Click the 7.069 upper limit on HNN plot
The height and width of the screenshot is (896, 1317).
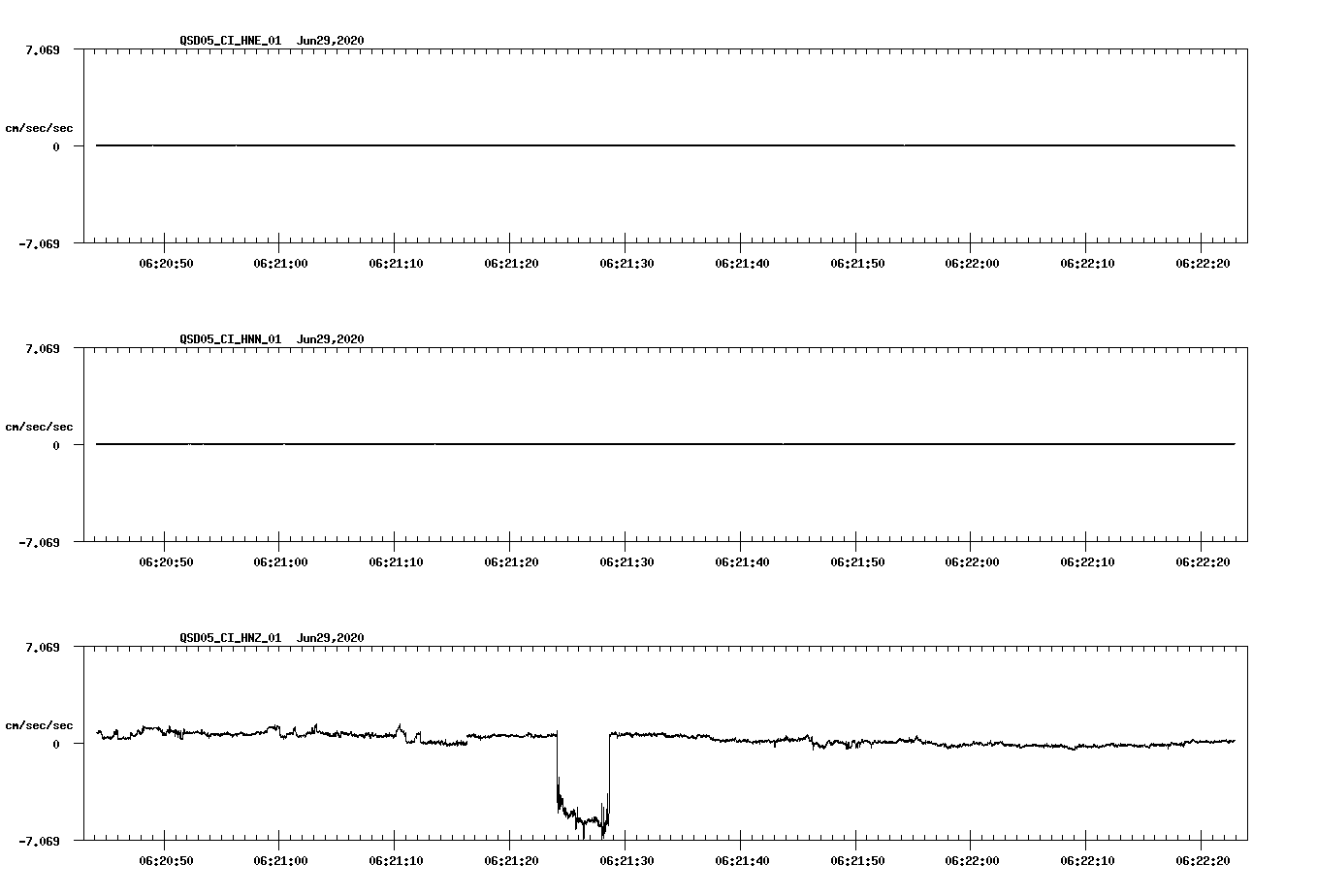point(44,348)
